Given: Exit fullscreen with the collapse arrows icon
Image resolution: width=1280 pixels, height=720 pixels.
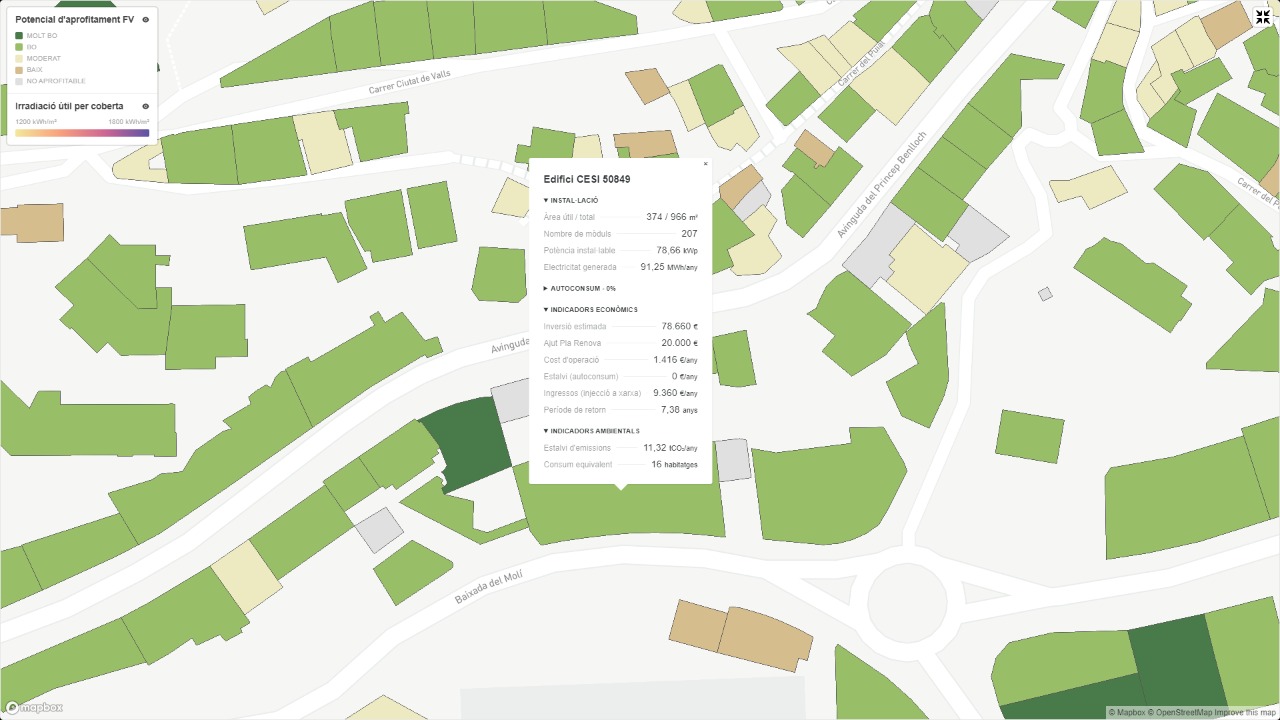Looking at the screenshot, I should (x=1263, y=17).
